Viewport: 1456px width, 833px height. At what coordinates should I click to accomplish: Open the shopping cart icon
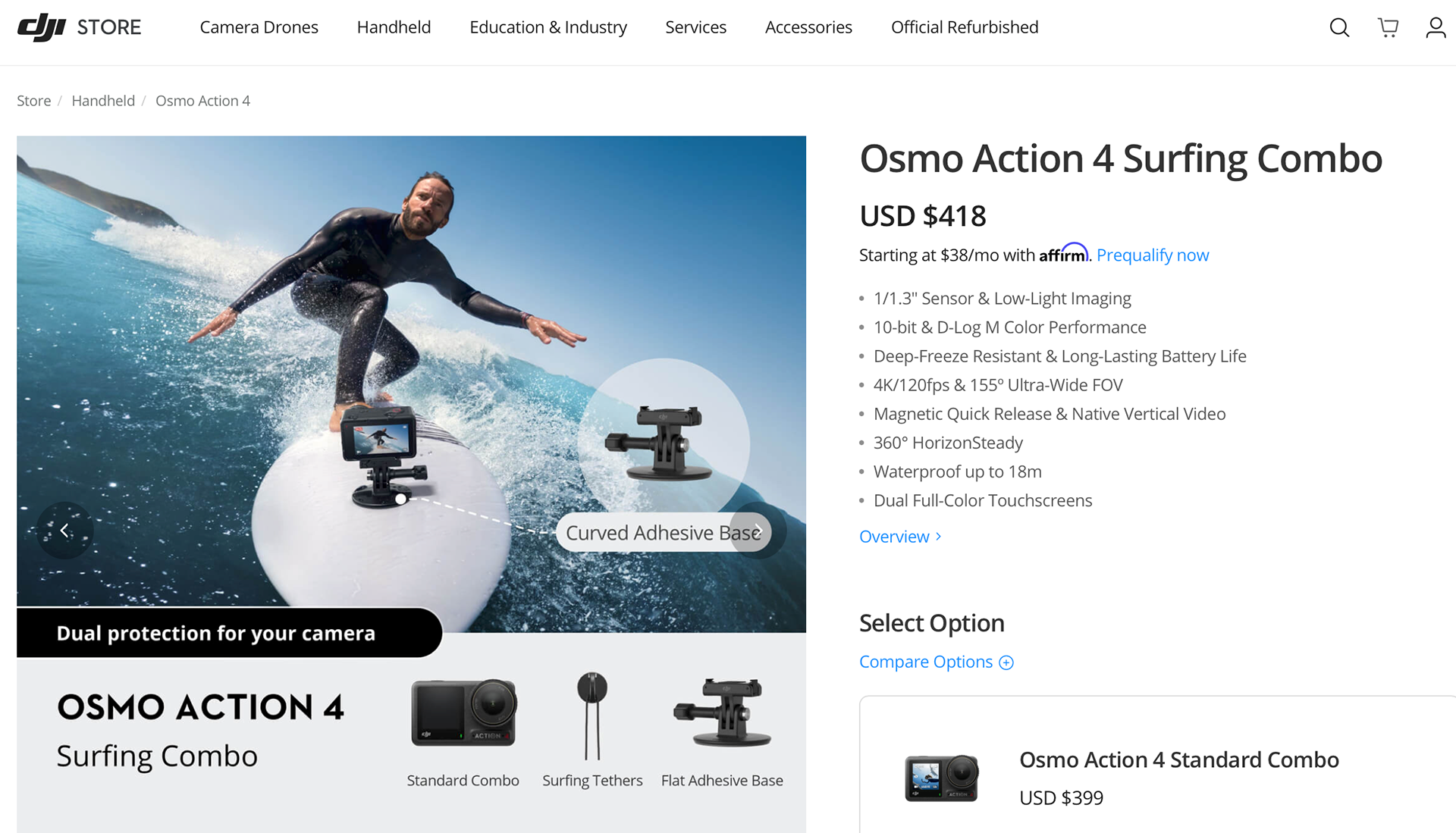point(1388,28)
